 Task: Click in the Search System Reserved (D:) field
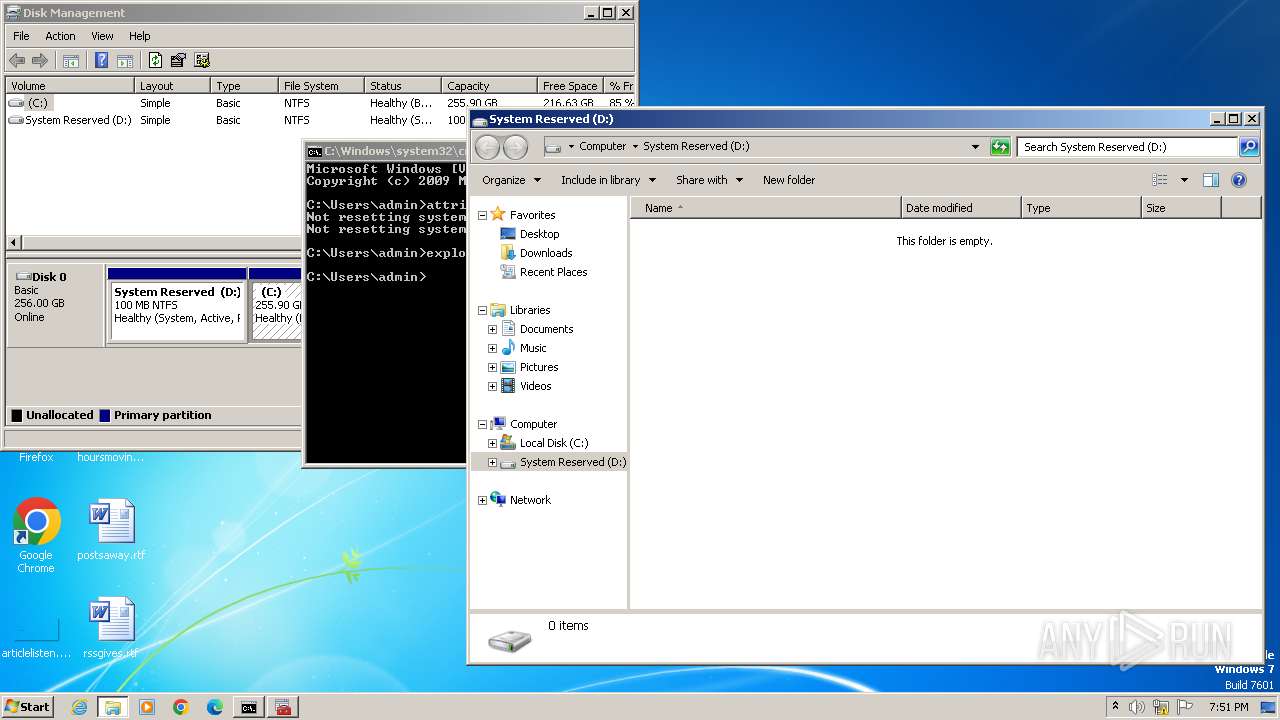(1128, 147)
